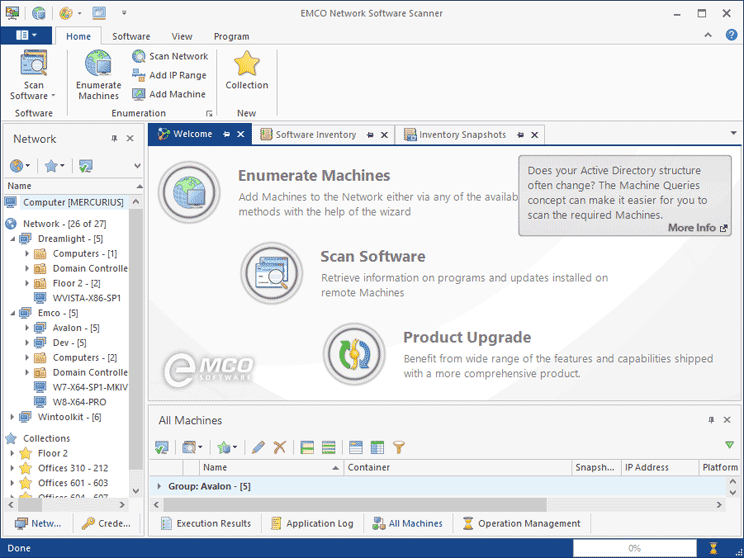Viewport: 744px width, 558px height.
Task: Open the scan dropdown in All Machines toolbar
Action: click(192, 447)
